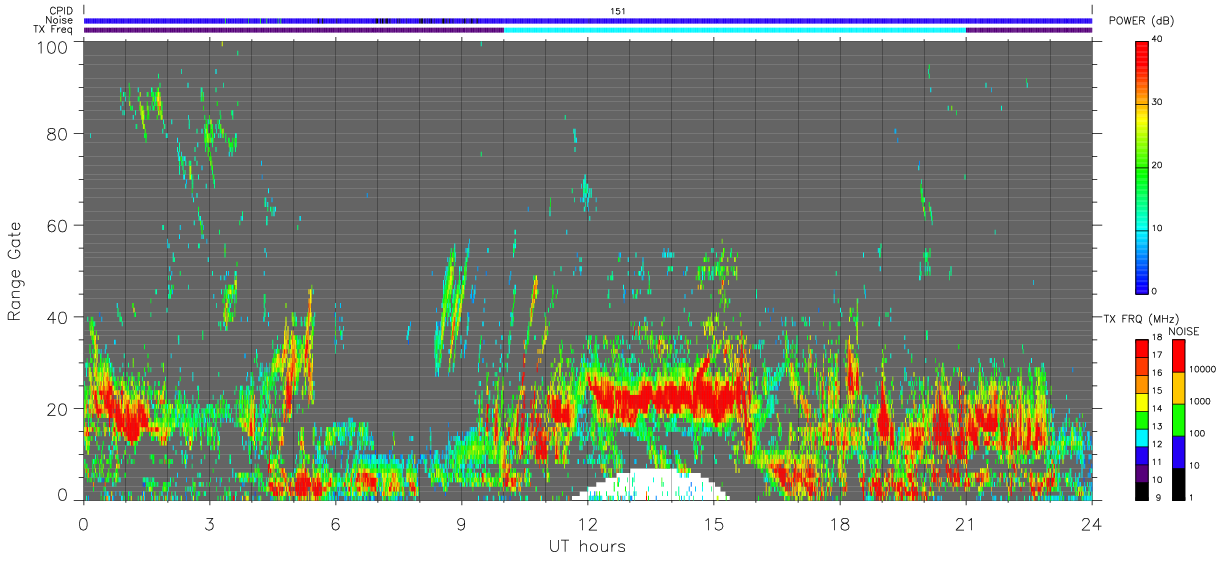Click the 3 tick on UT hours axis
This screenshot has height=567, width=1228.
click(x=209, y=524)
